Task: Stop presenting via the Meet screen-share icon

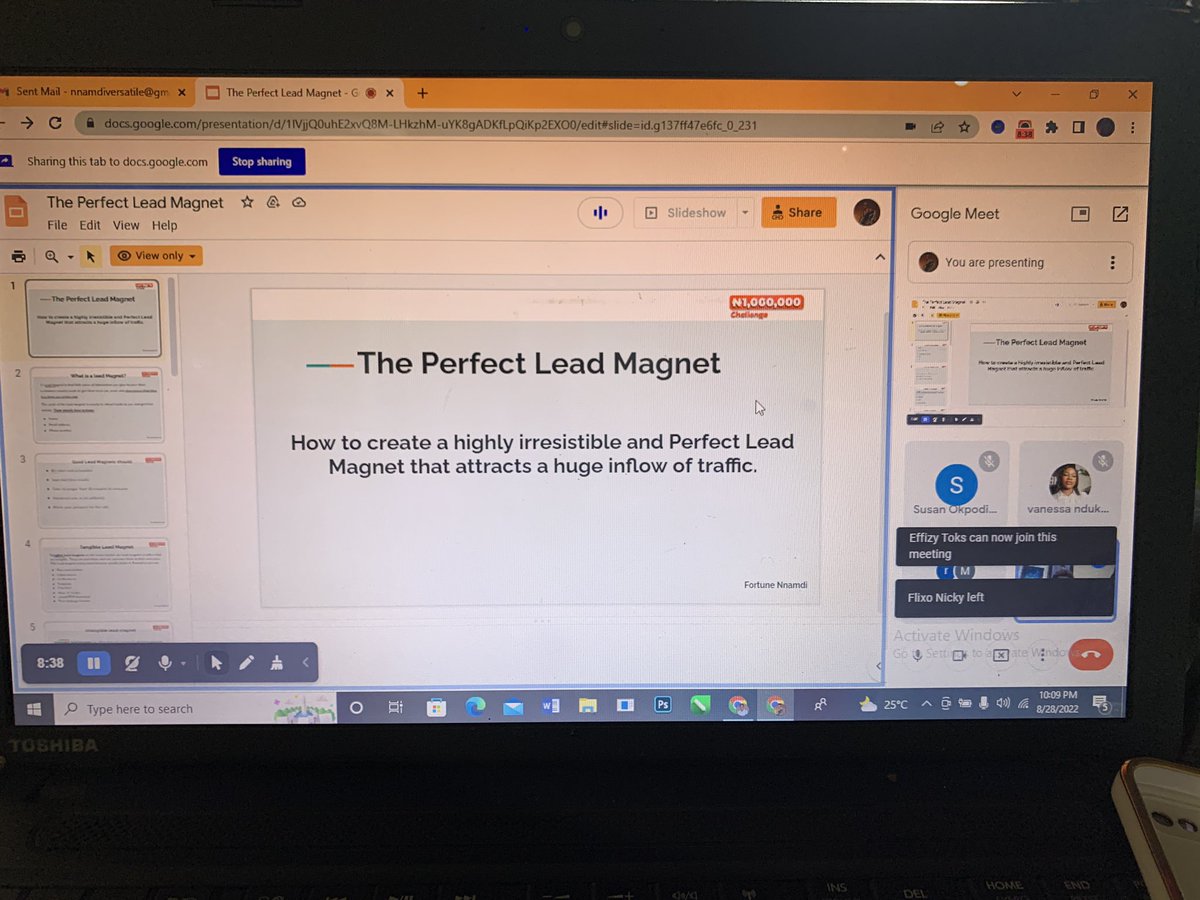Action: tap(1001, 655)
